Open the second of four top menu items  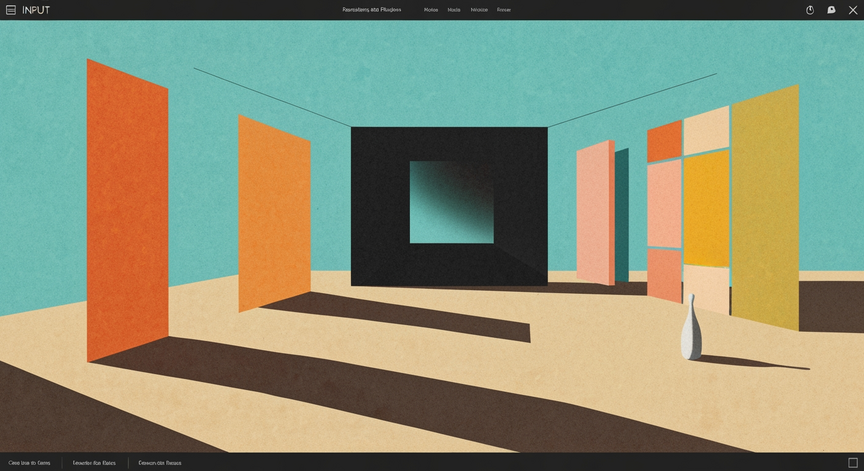point(453,10)
